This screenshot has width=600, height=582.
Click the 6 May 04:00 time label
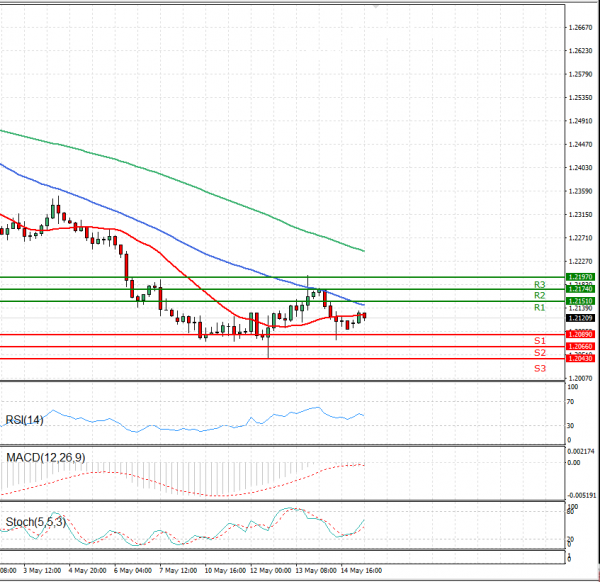[x=133, y=571]
